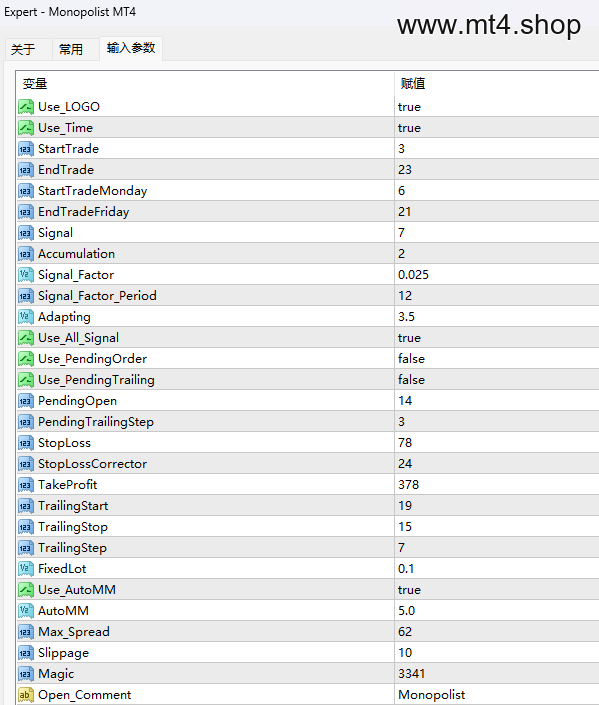The height and width of the screenshot is (705, 599).
Task: Click the bool icon next to Use_Time
Action: coord(26,128)
